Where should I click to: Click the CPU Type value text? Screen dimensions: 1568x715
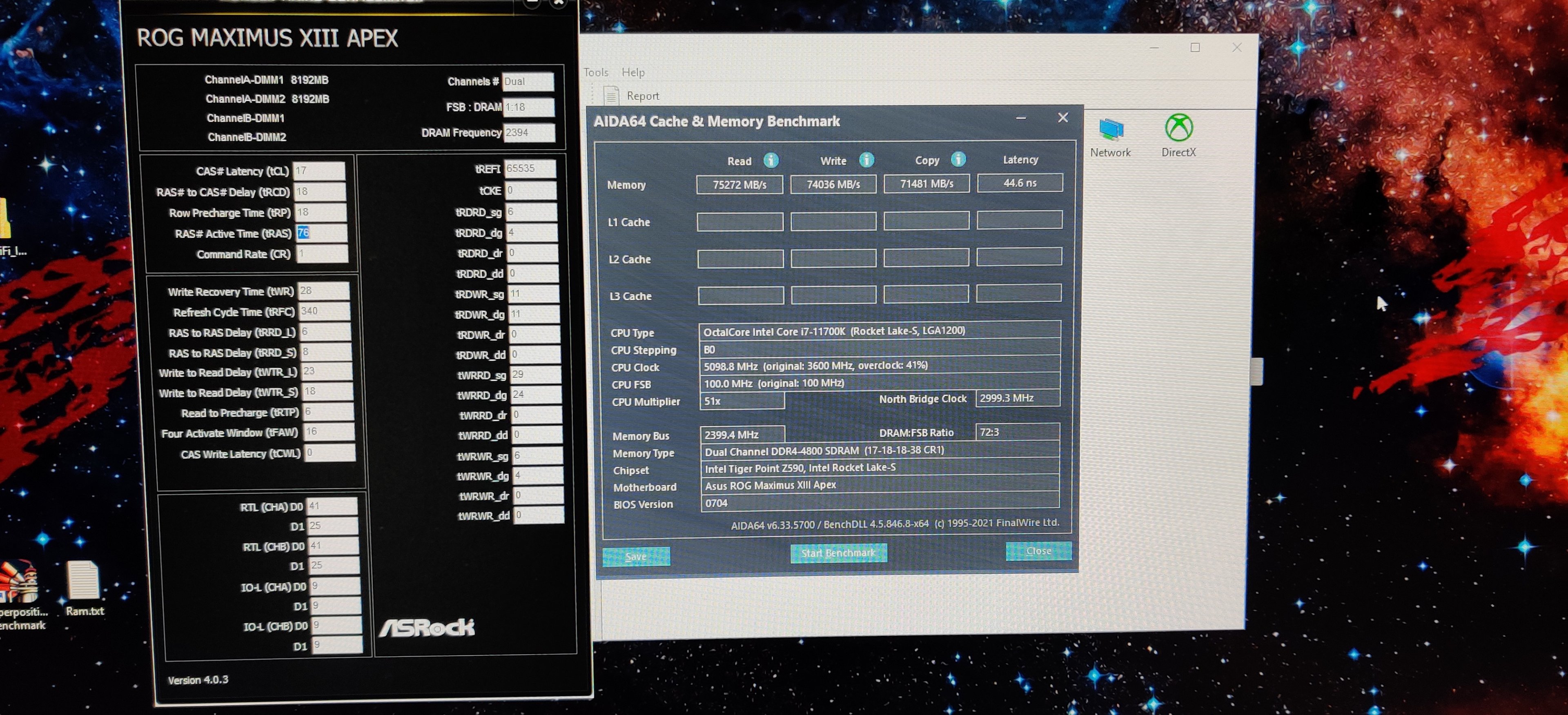pyautogui.click(x=835, y=331)
